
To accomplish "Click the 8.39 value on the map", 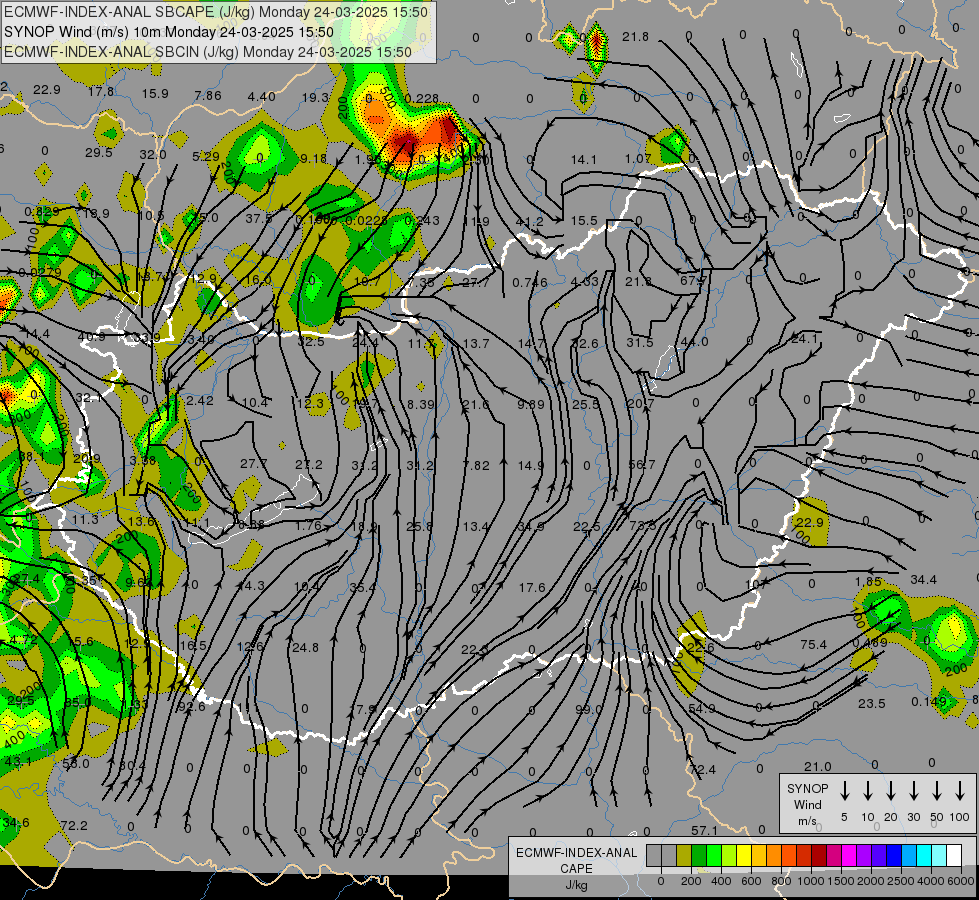I will click(420, 405).
